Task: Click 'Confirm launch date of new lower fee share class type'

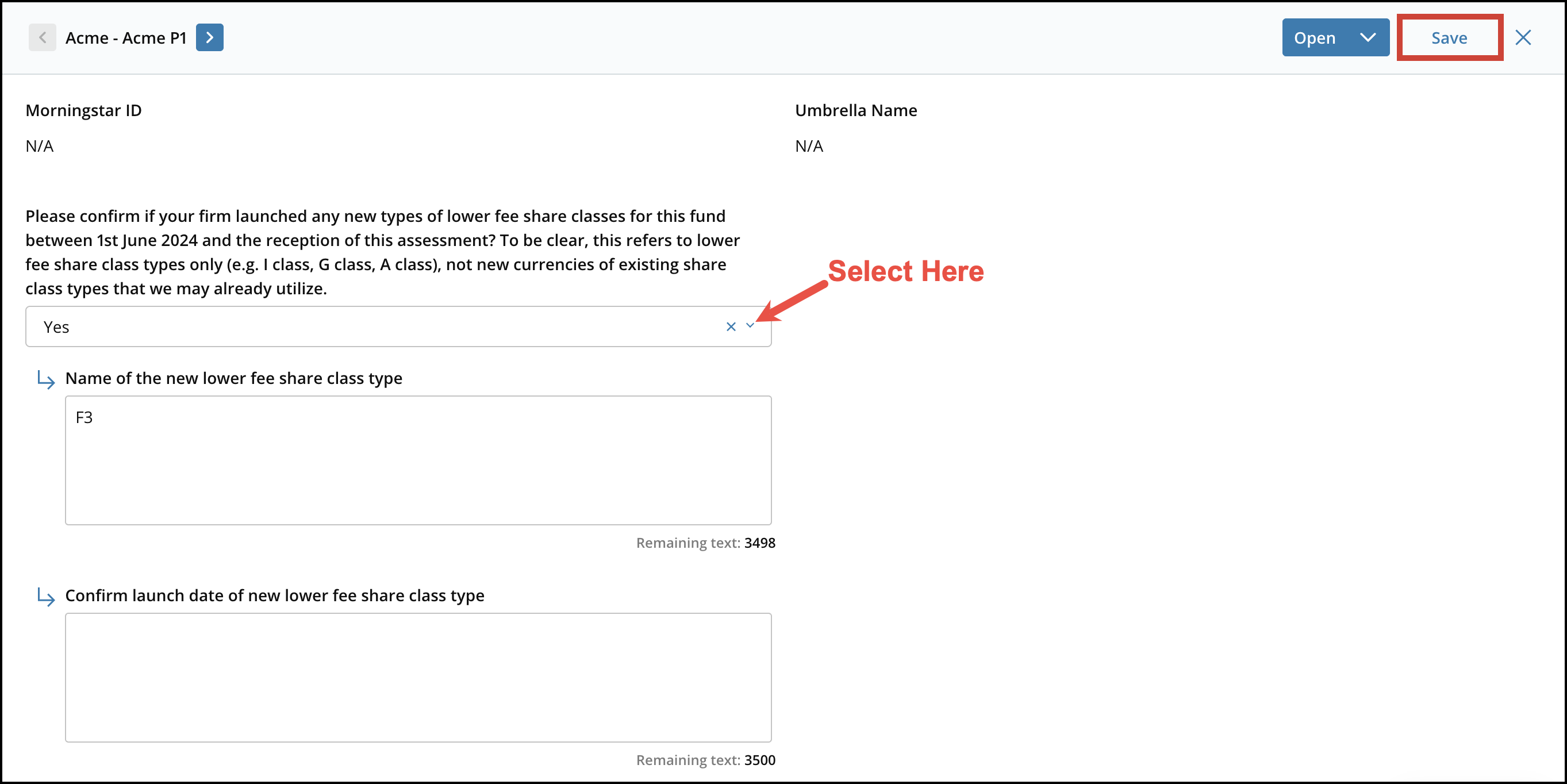Action: click(x=274, y=595)
